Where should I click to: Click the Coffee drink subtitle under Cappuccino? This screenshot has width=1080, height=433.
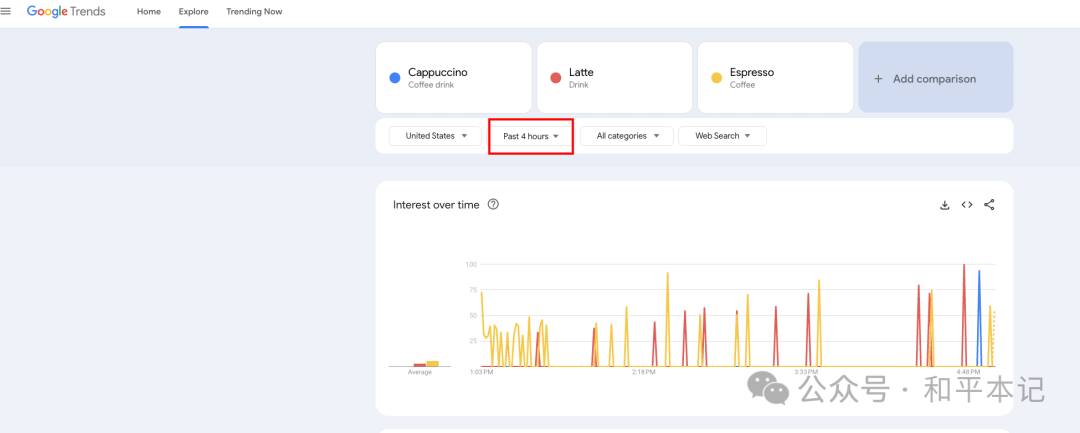pos(431,85)
